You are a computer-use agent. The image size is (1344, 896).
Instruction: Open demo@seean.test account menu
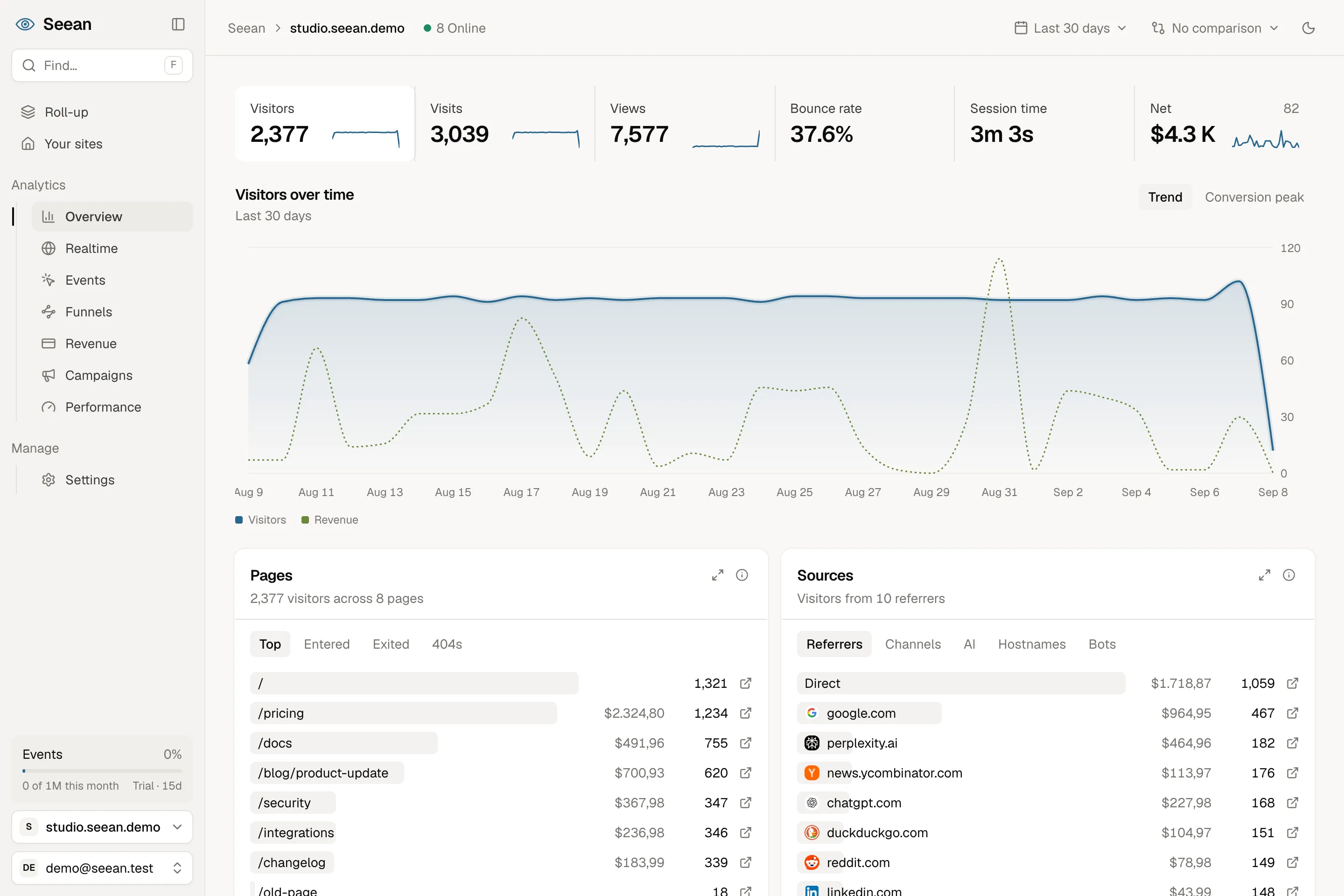[102, 868]
